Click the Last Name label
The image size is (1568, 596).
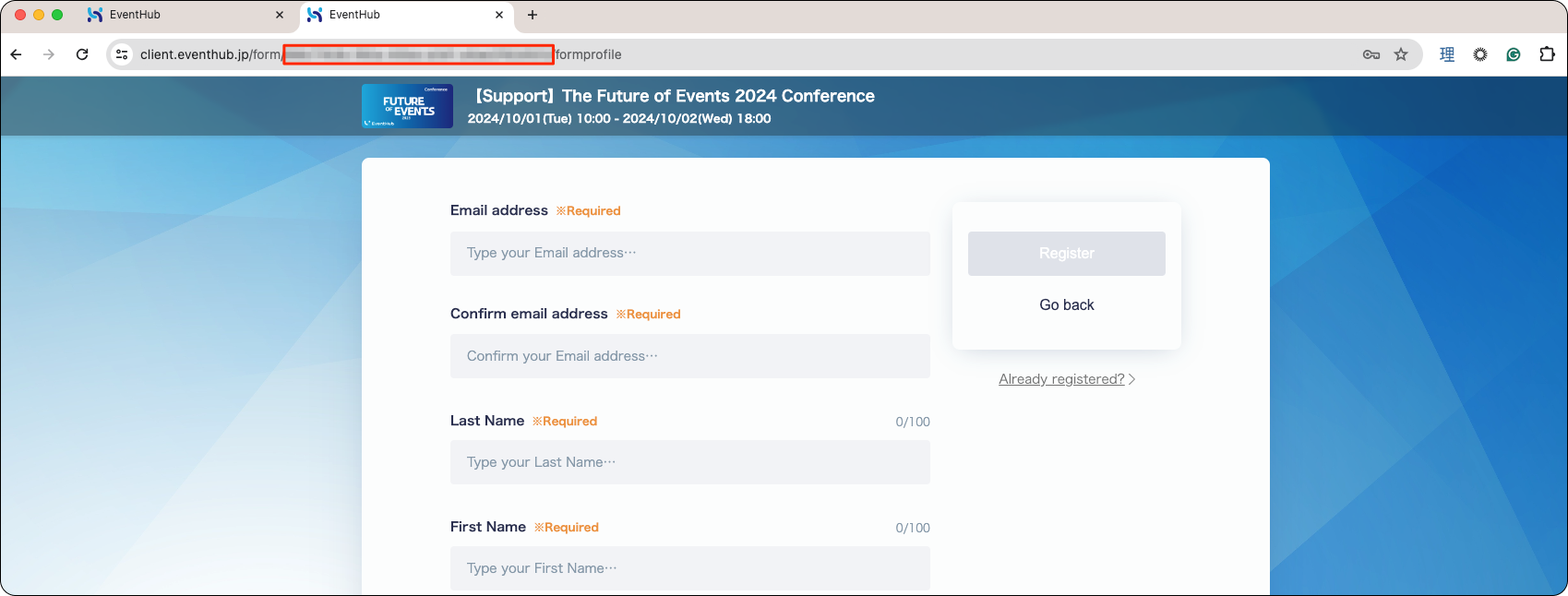487,421
